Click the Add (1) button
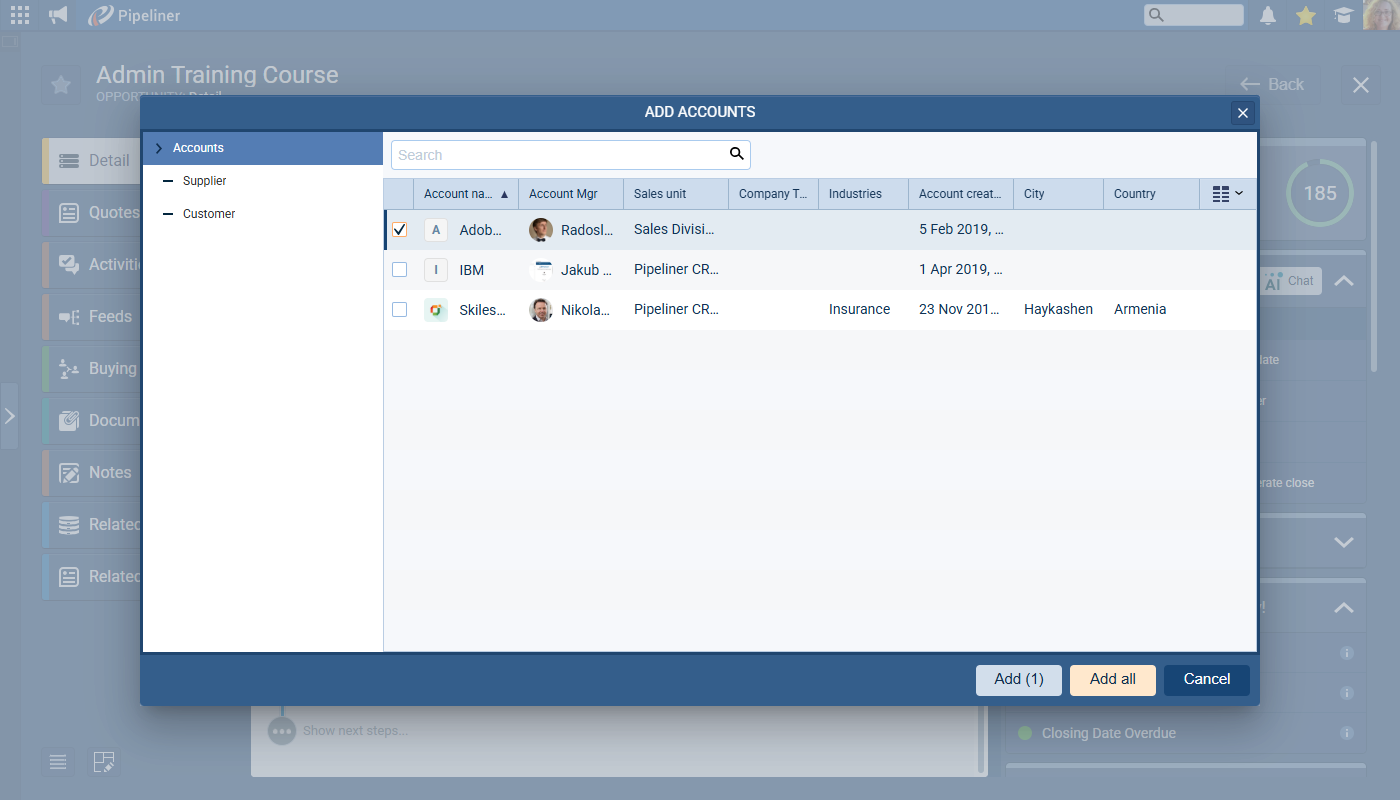 1018,679
